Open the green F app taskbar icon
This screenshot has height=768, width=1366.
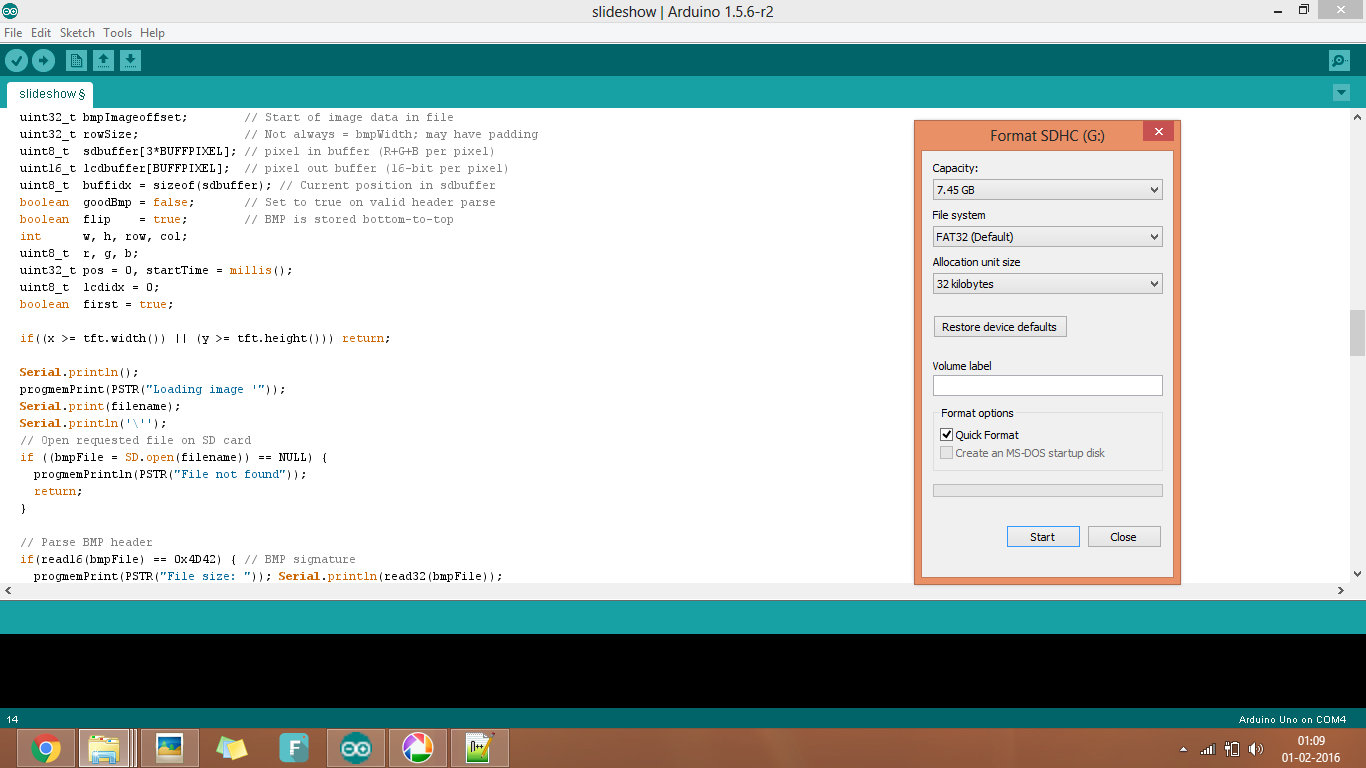point(294,748)
